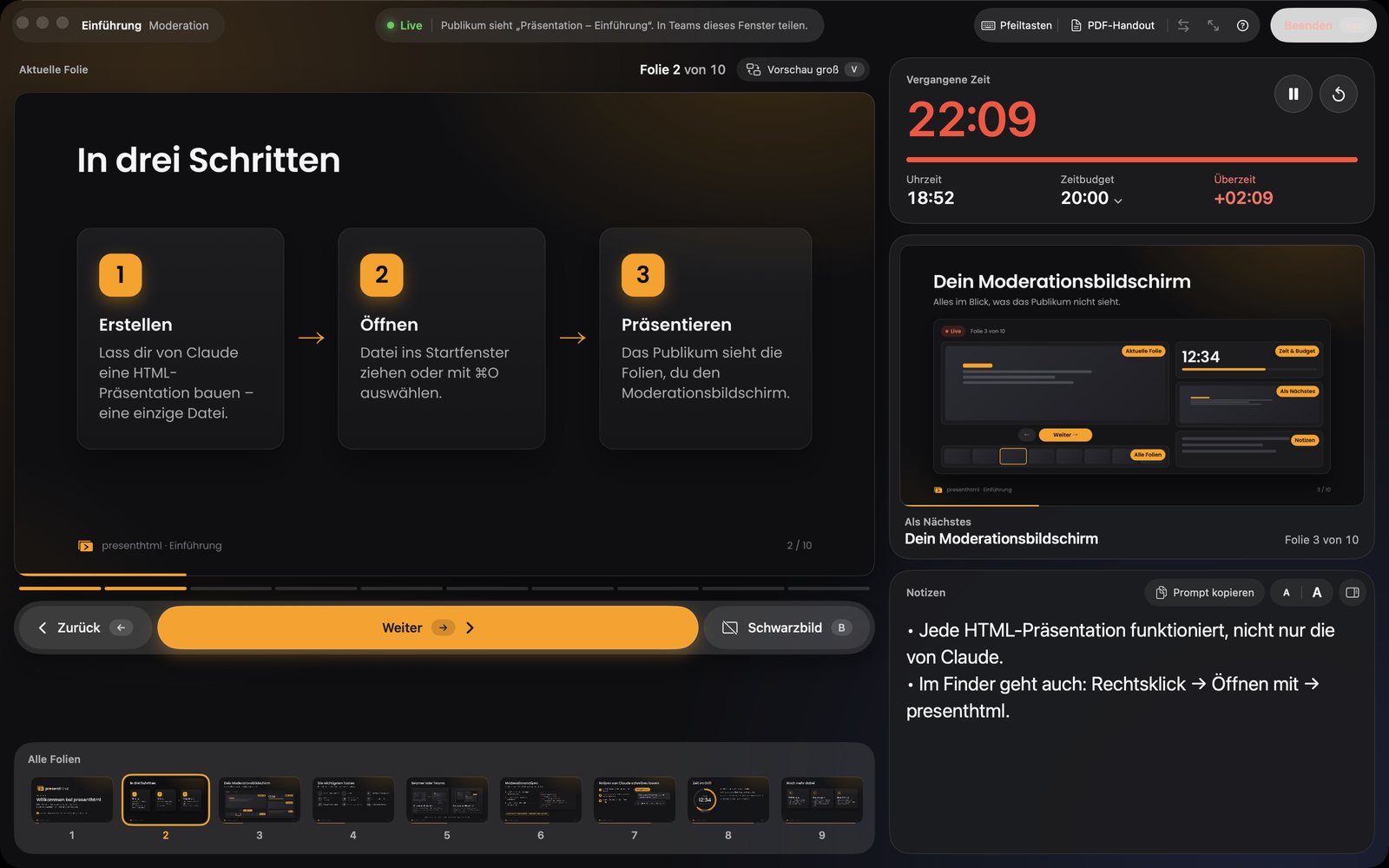Click the red elapsed time progress bar

(x=1131, y=160)
